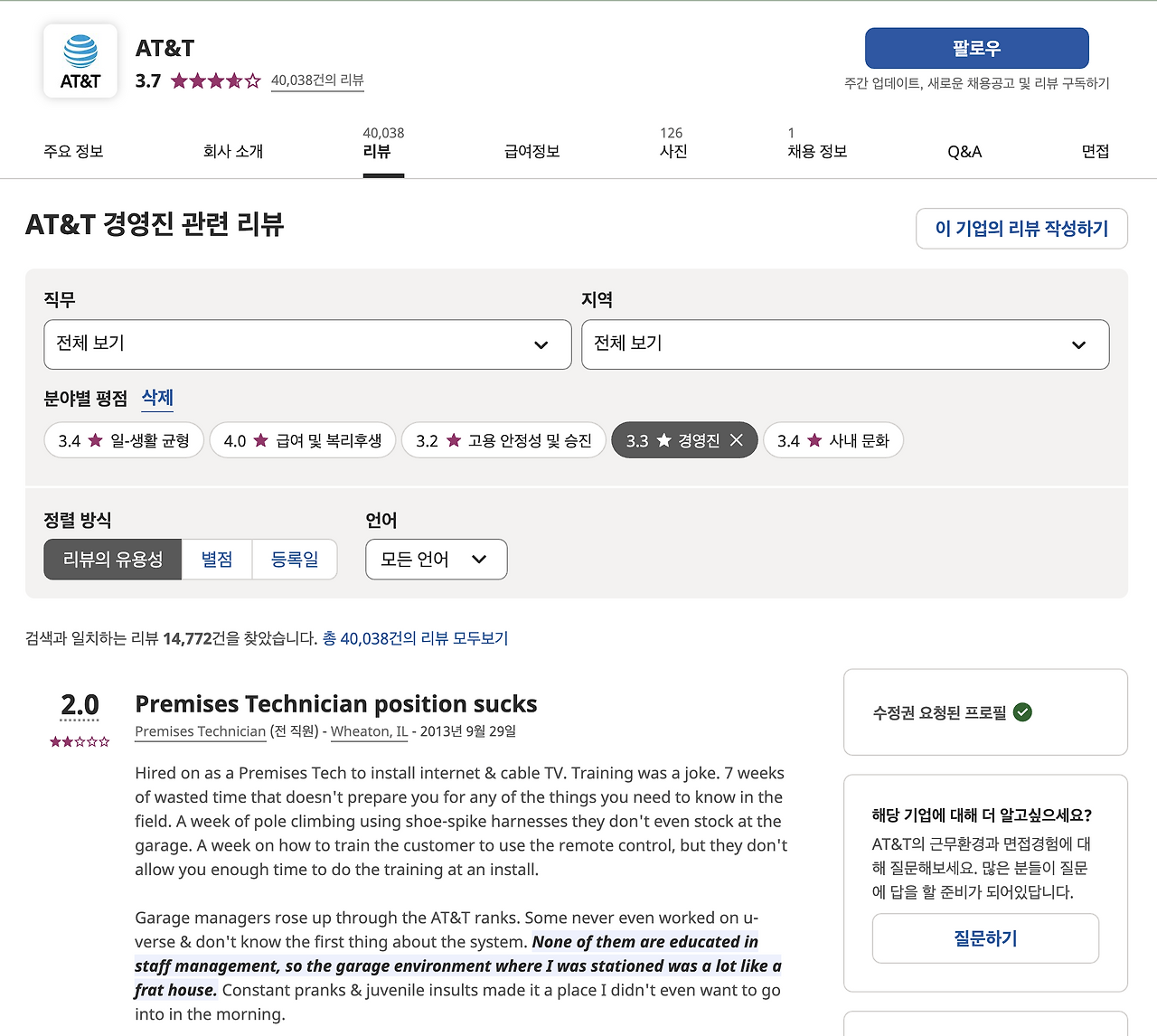Image resolution: width=1157 pixels, height=1036 pixels.
Task: Click the 2.0 review rating score
Action: click(80, 704)
